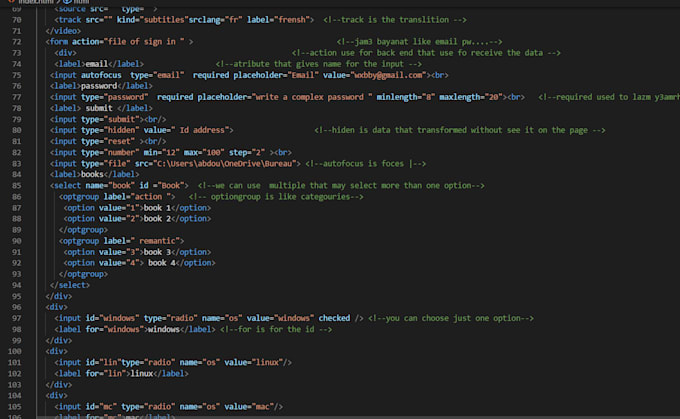This screenshot has width=680, height=419.
Task: Click the "file of sign in" action value
Action: click(144, 42)
